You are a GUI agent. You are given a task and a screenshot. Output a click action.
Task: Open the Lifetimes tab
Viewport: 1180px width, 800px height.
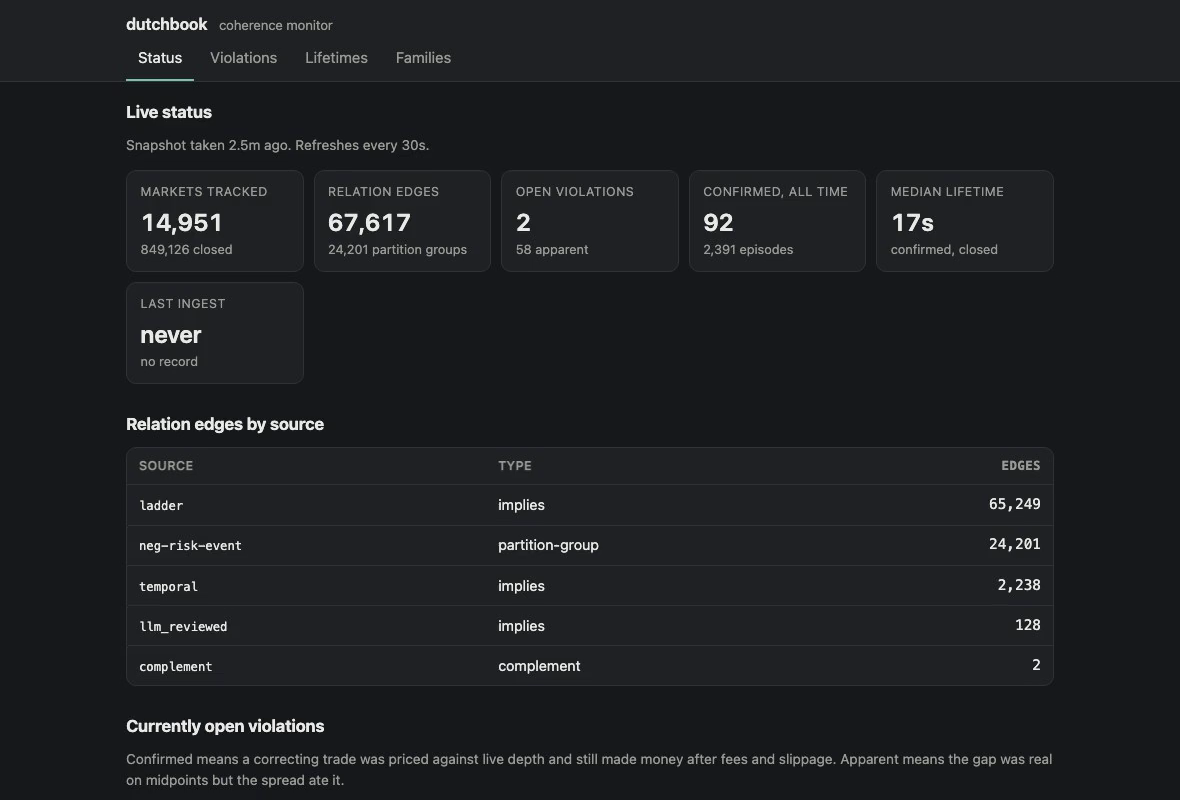(x=336, y=58)
